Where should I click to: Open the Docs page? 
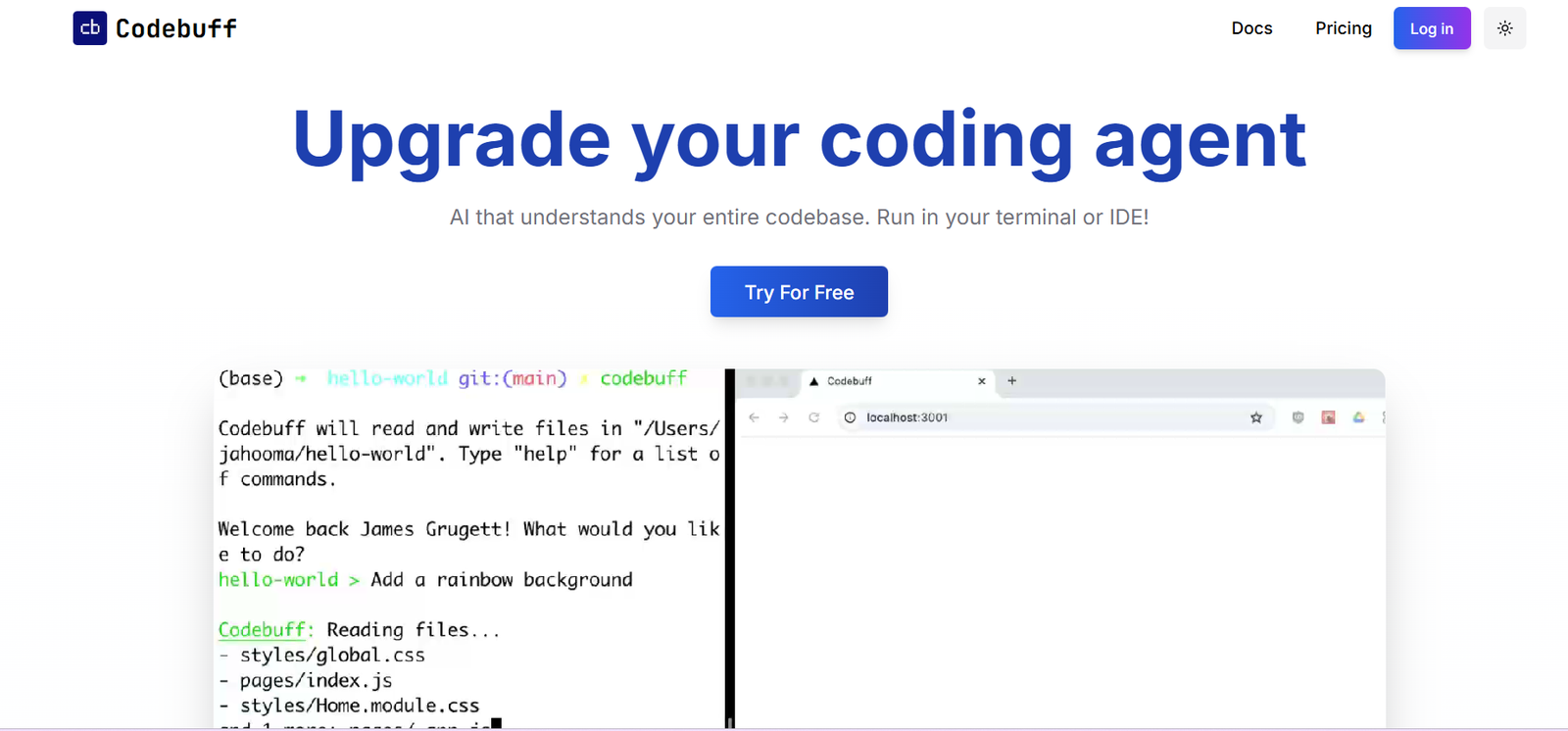point(1251,28)
